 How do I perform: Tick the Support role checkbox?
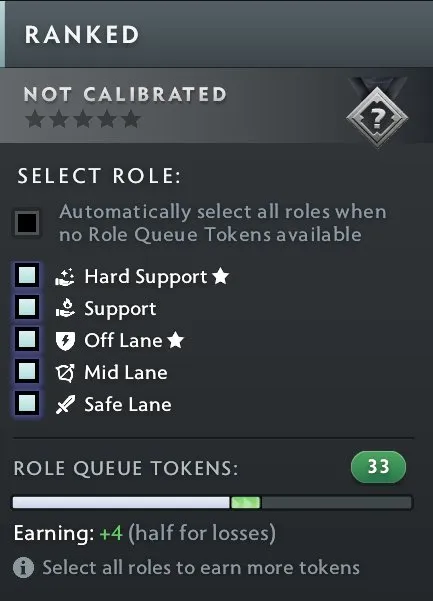point(27,307)
